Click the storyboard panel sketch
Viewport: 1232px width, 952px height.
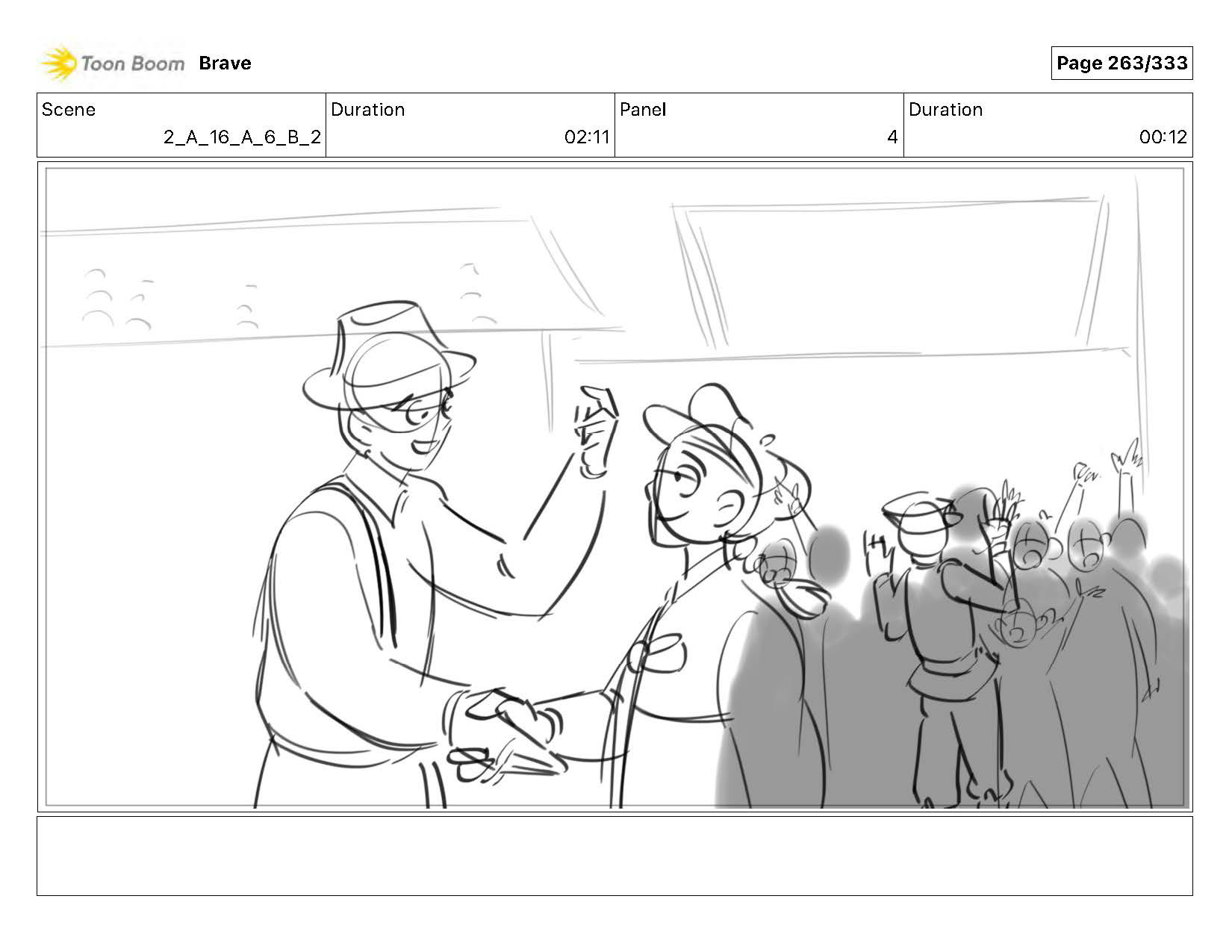[x=615, y=487]
